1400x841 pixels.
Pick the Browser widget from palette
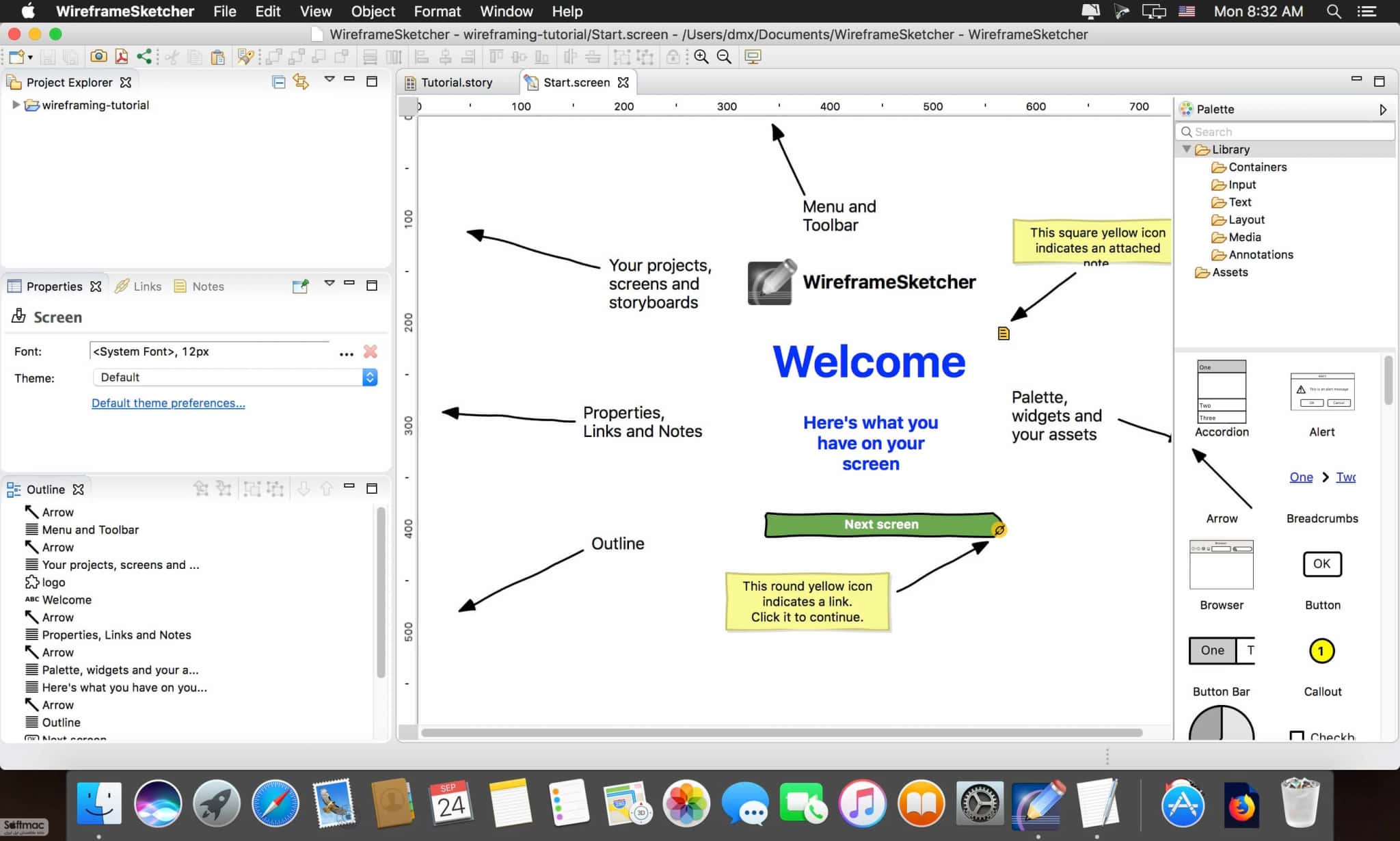pyautogui.click(x=1222, y=576)
